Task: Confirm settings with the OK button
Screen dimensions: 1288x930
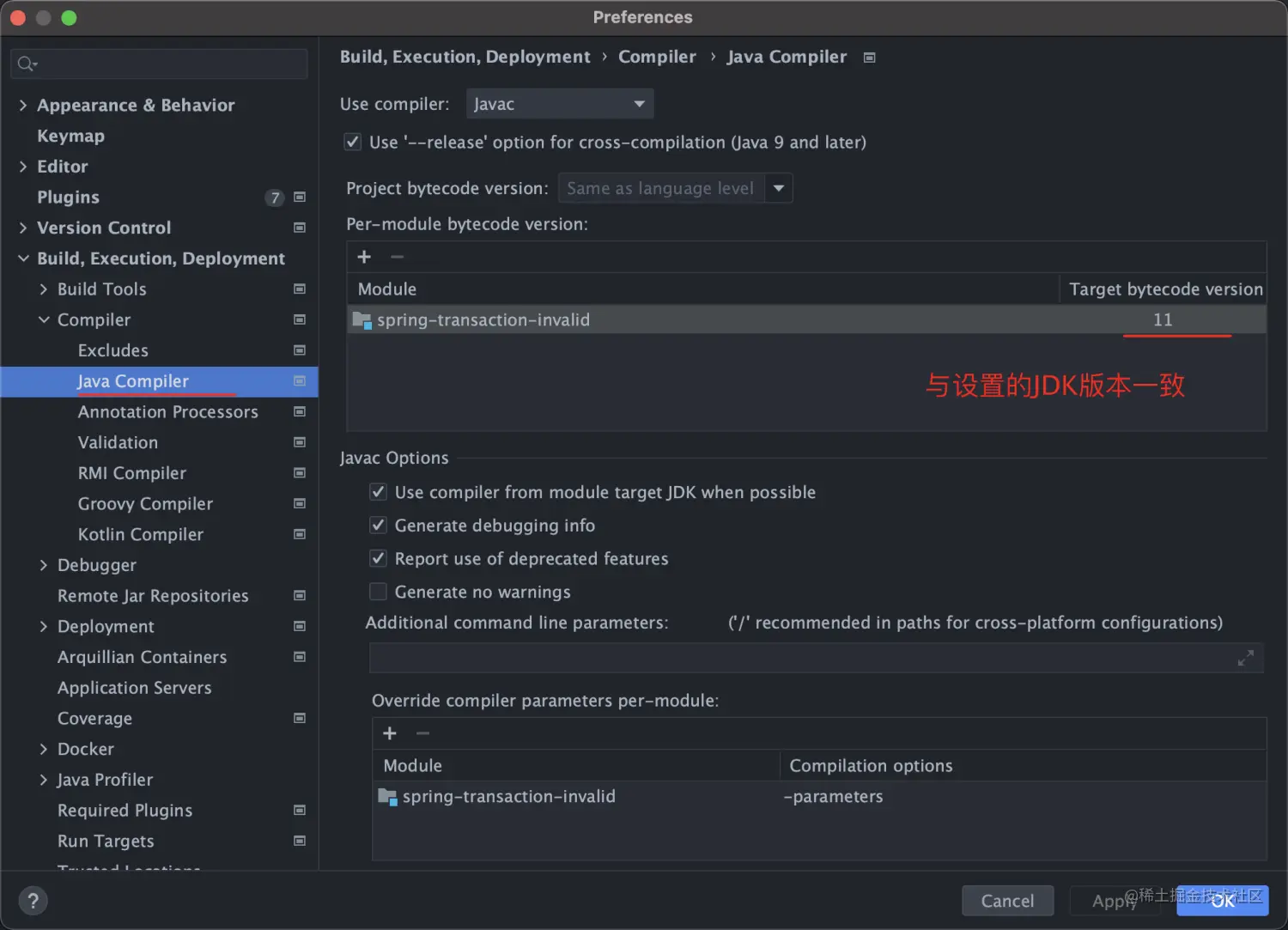Action: pyautogui.click(x=1222, y=901)
